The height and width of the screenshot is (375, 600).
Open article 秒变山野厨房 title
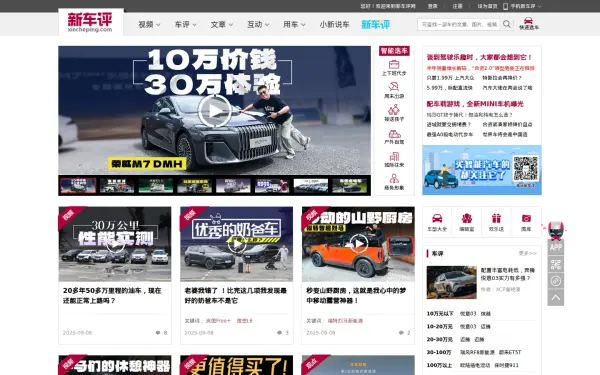(356, 295)
